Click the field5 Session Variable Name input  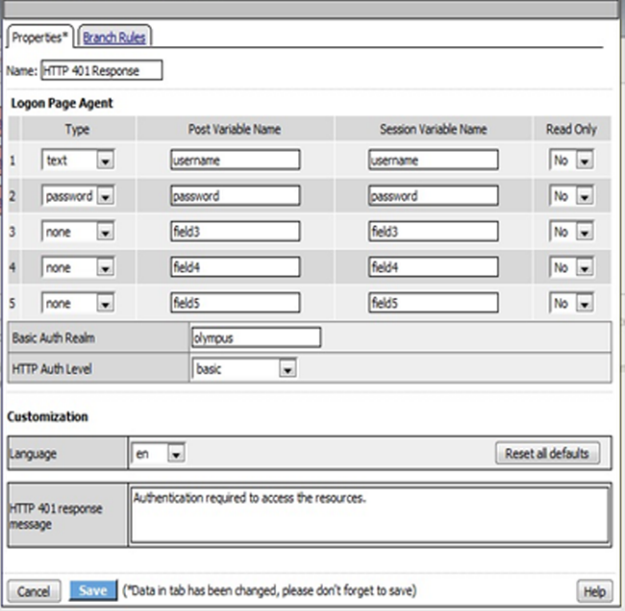(433, 303)
